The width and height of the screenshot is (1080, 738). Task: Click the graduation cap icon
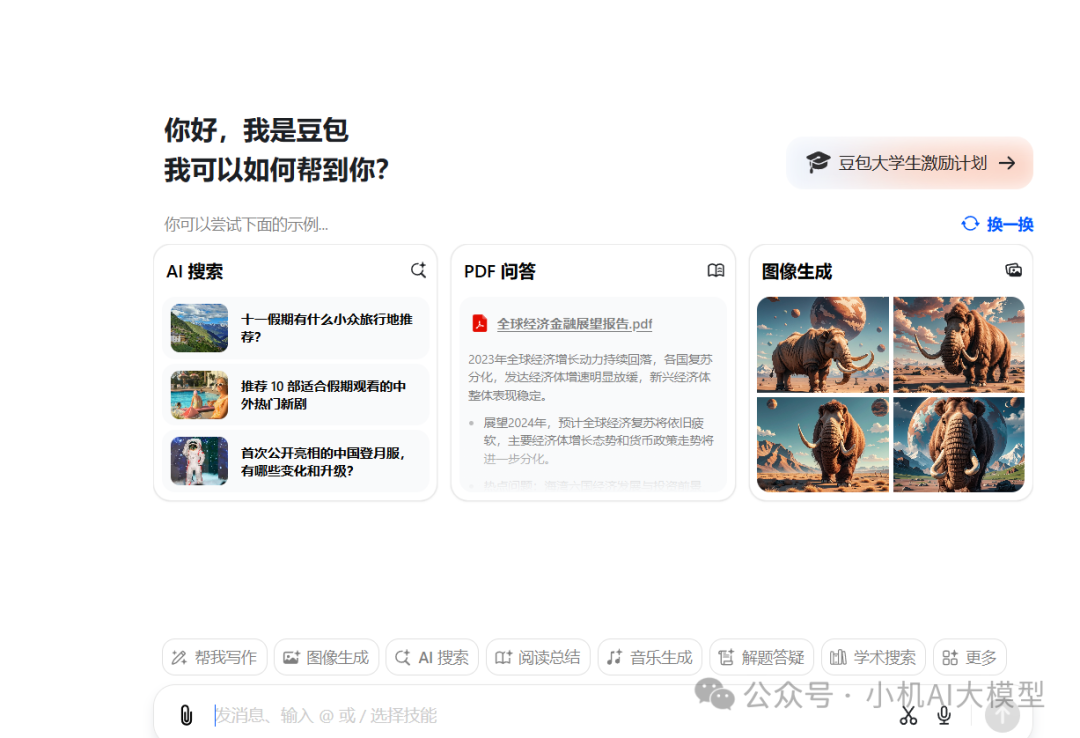(x=818, y=163)
